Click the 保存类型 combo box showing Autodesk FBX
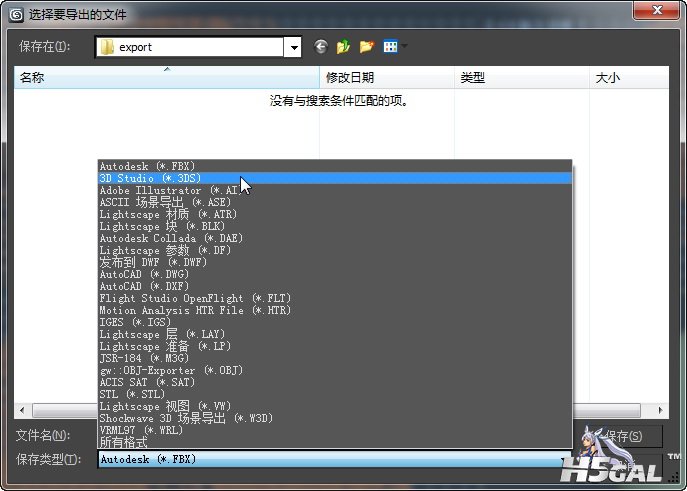687x491 pixels. (x=330, y=459)
